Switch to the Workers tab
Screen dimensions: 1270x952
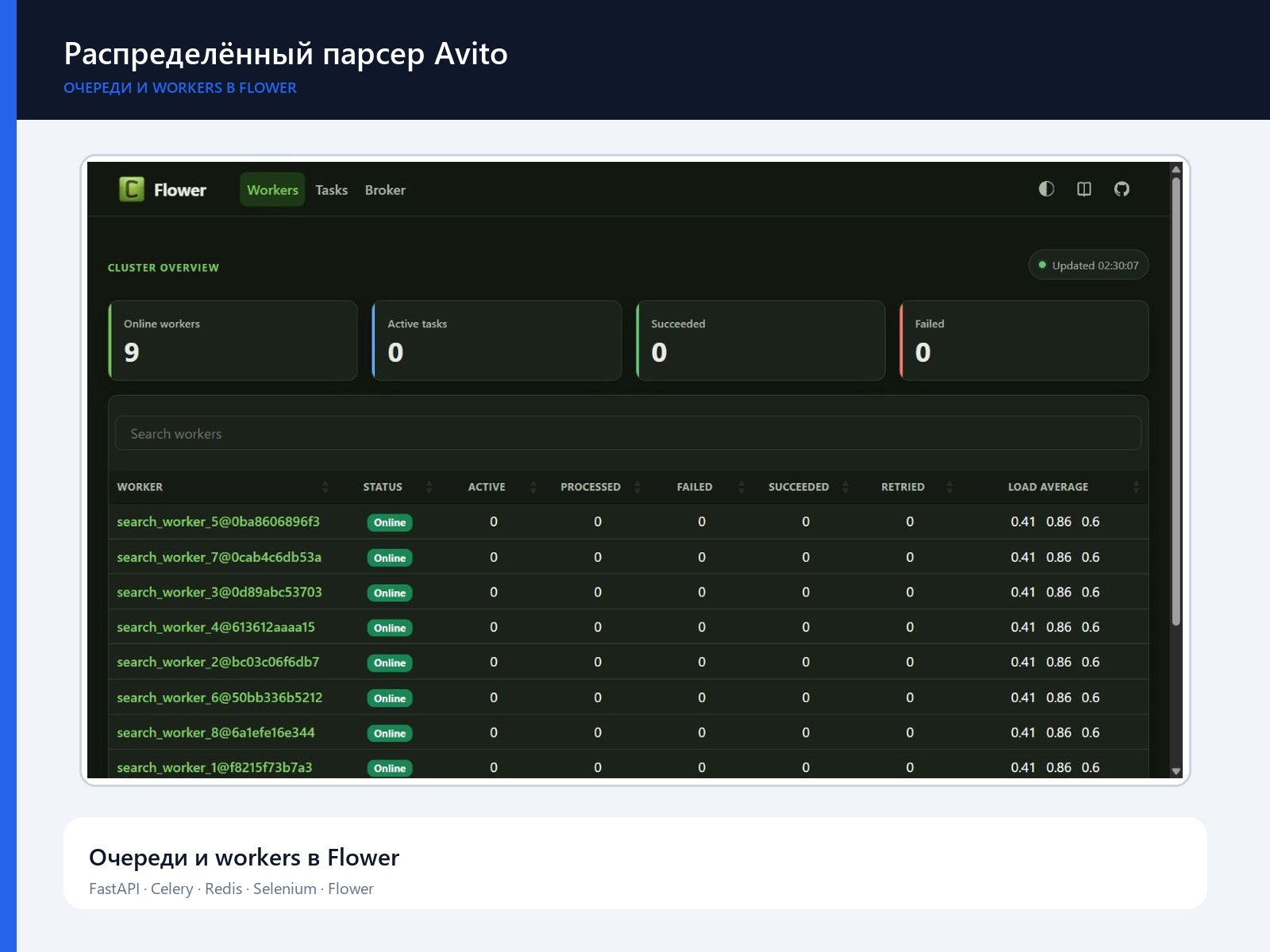pyautogui.click(x=272, y=190)
